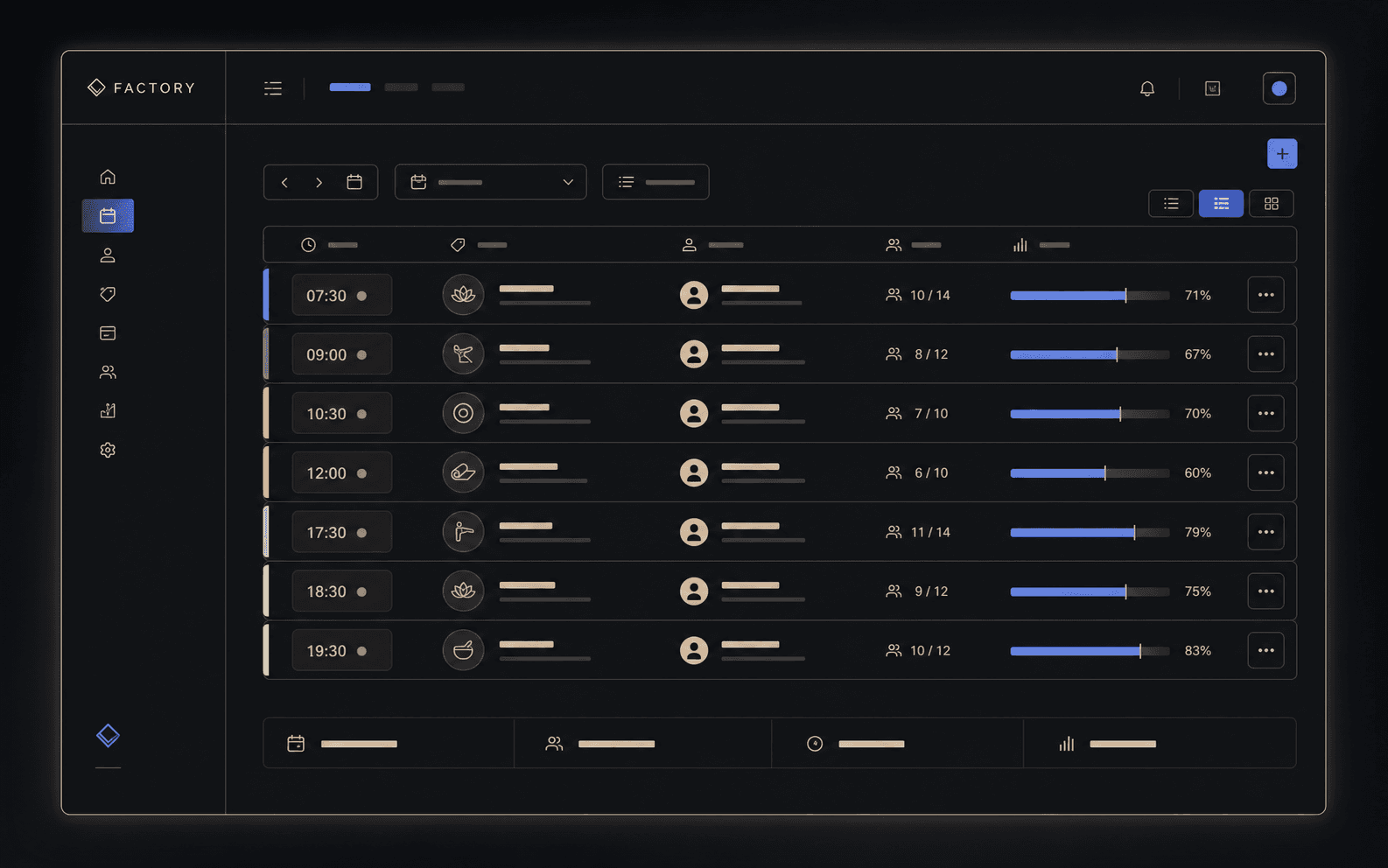1388x868 pixels.
Task: Open more options for 19:30 row
Action: click(1265, 650)
